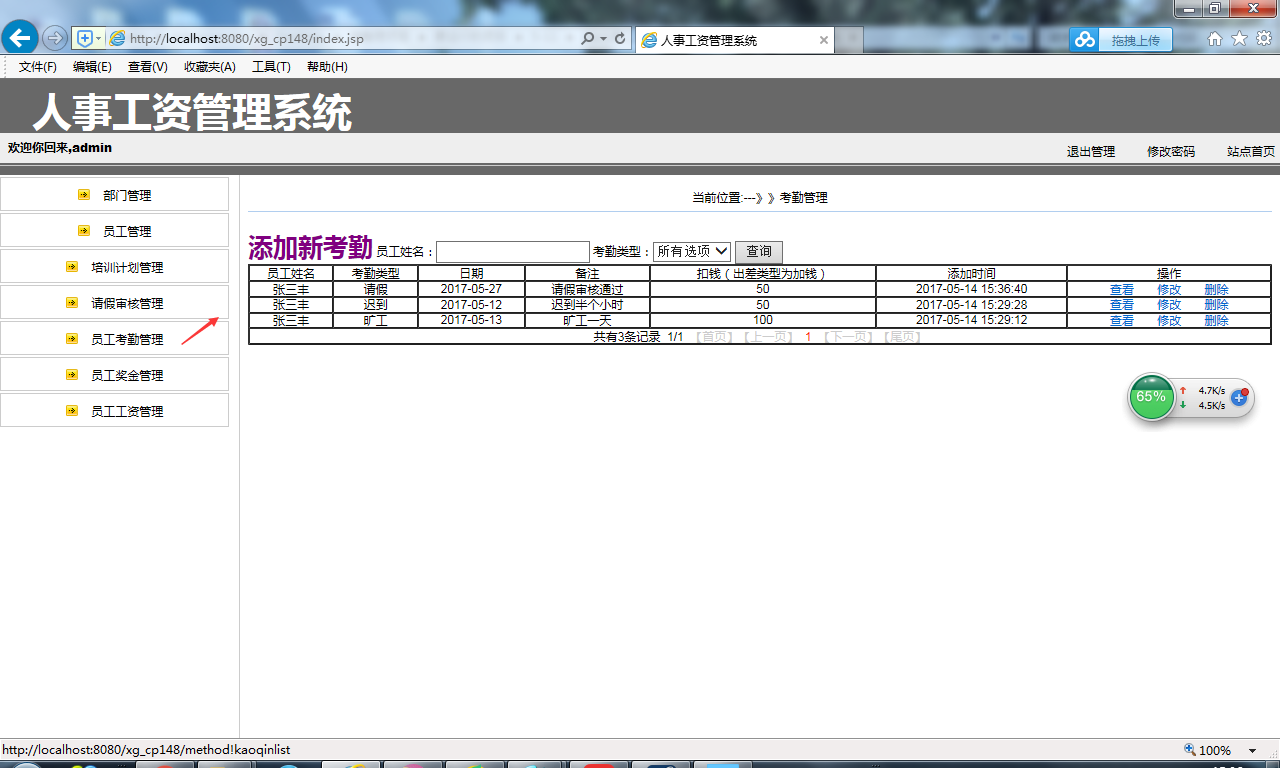Image resolution: width=1280 pixels, height=768 pixels.
Task: Click the yellow arrow icon beside 请假审核管理
Action: point(72,303)
